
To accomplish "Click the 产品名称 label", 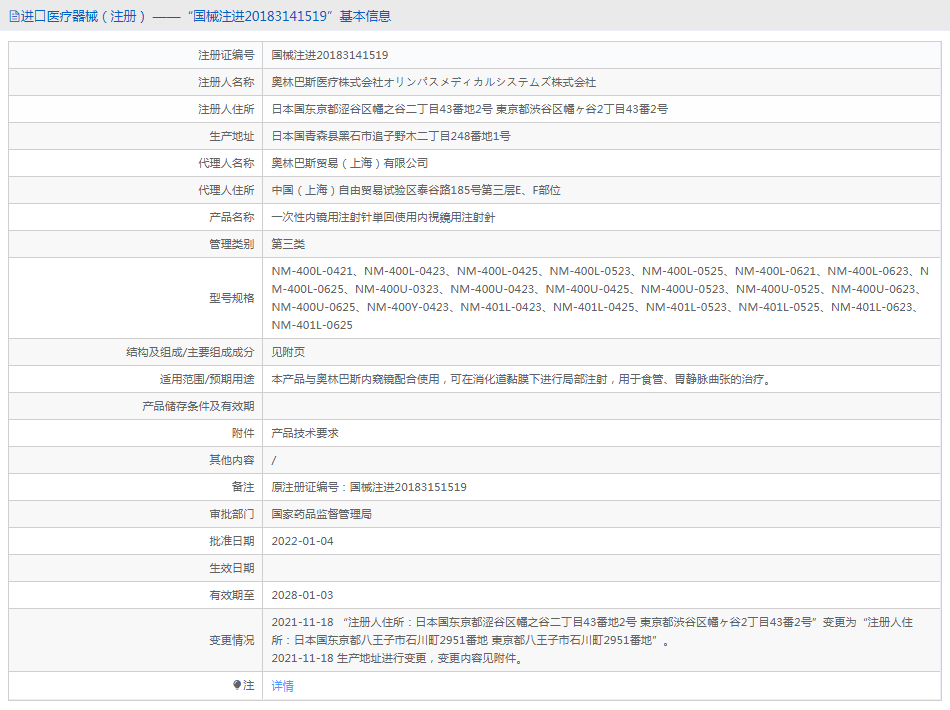I will (231, 217).
